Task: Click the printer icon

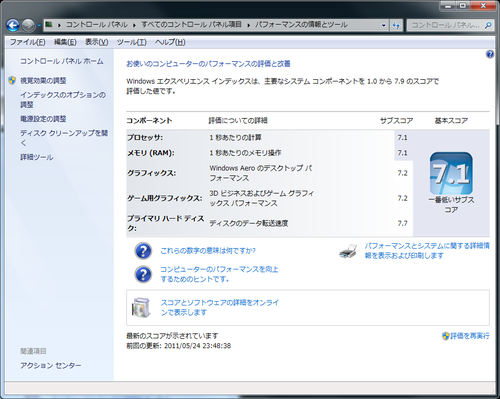Action: pos(348,251)
